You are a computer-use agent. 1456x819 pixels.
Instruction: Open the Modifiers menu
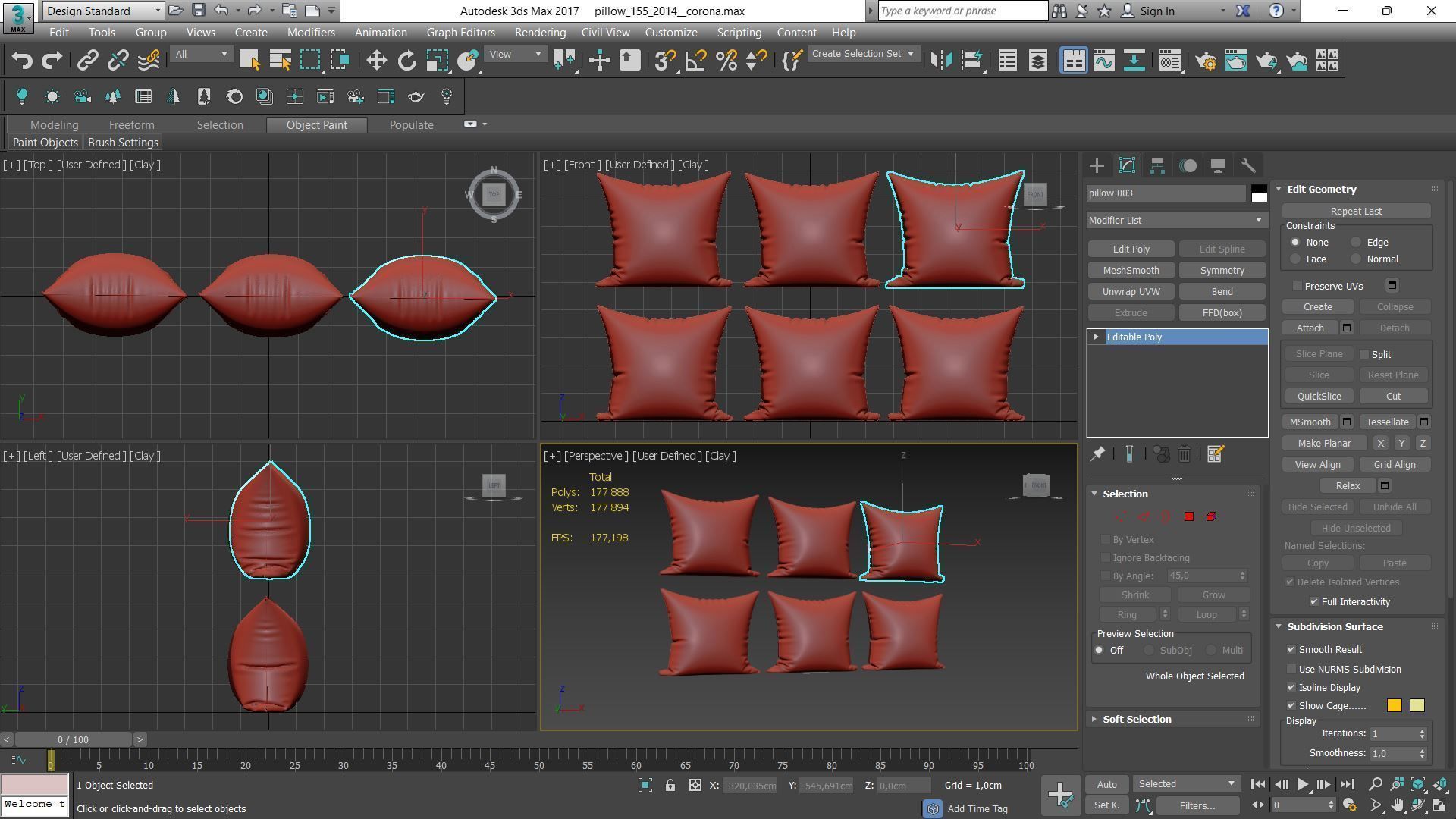pos(311,33)
